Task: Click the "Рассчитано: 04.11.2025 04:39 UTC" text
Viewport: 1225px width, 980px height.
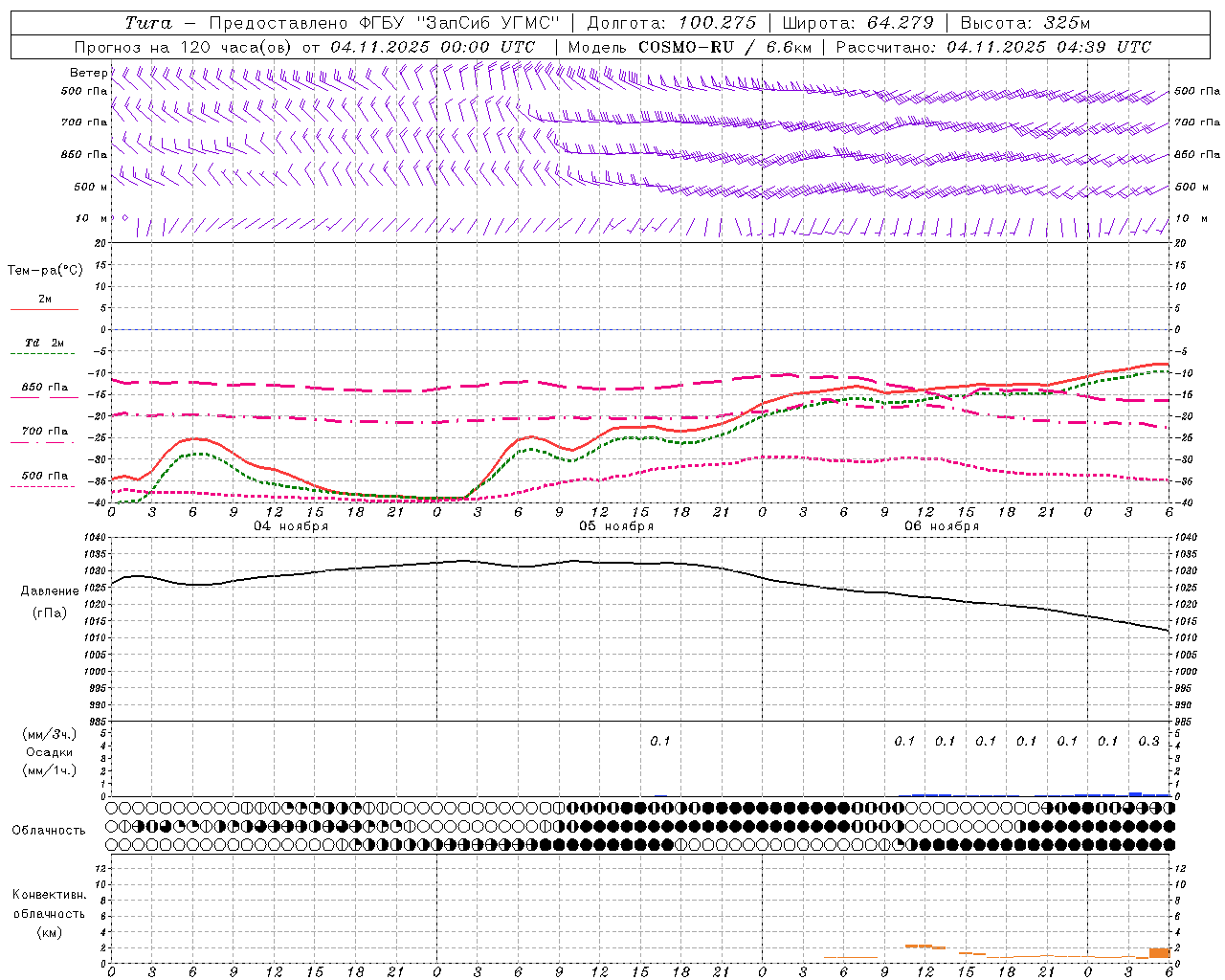Action: point(993,47)
